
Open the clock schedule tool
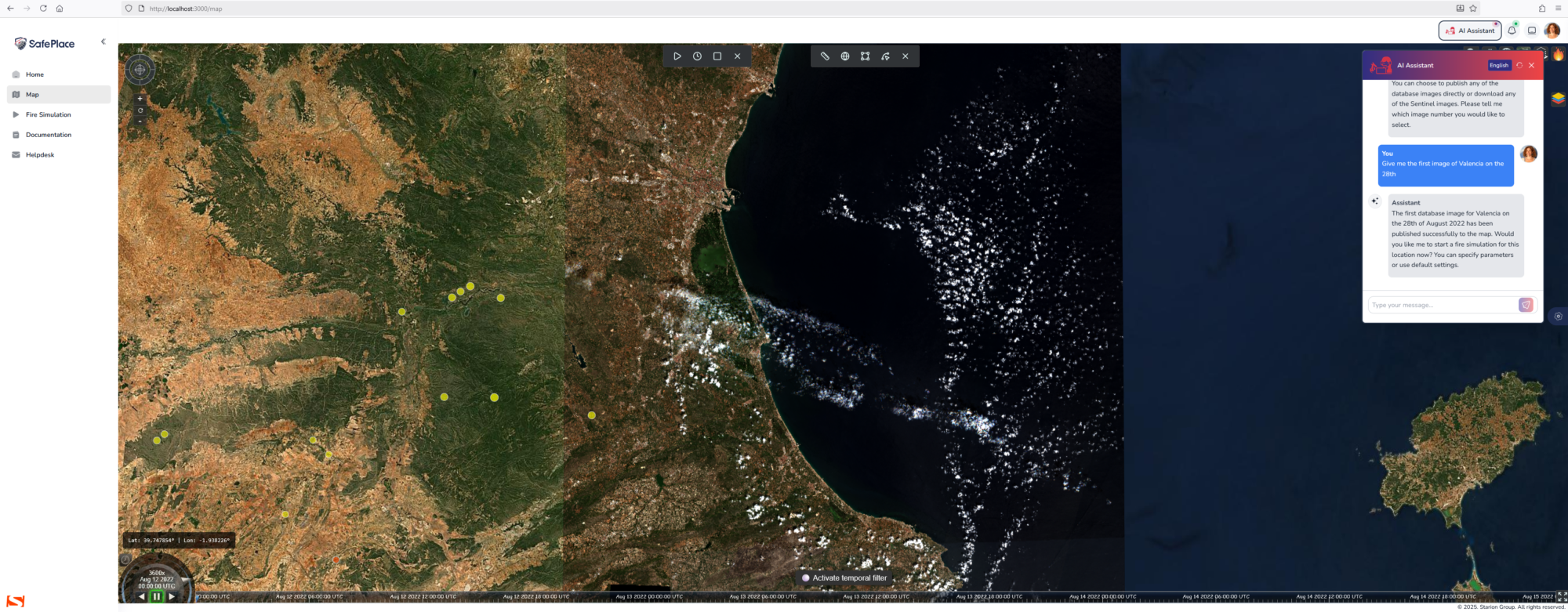[x=697, y=56]
